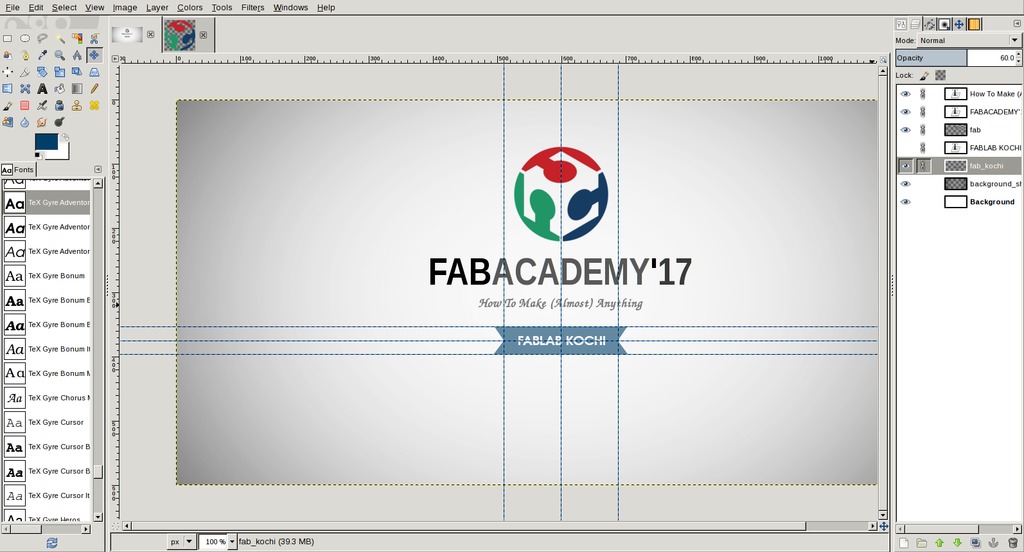The width and height of the screenshot is (1024, 552).
Task: Hide the 'How To Make' layer
Action: pos(905,94)
